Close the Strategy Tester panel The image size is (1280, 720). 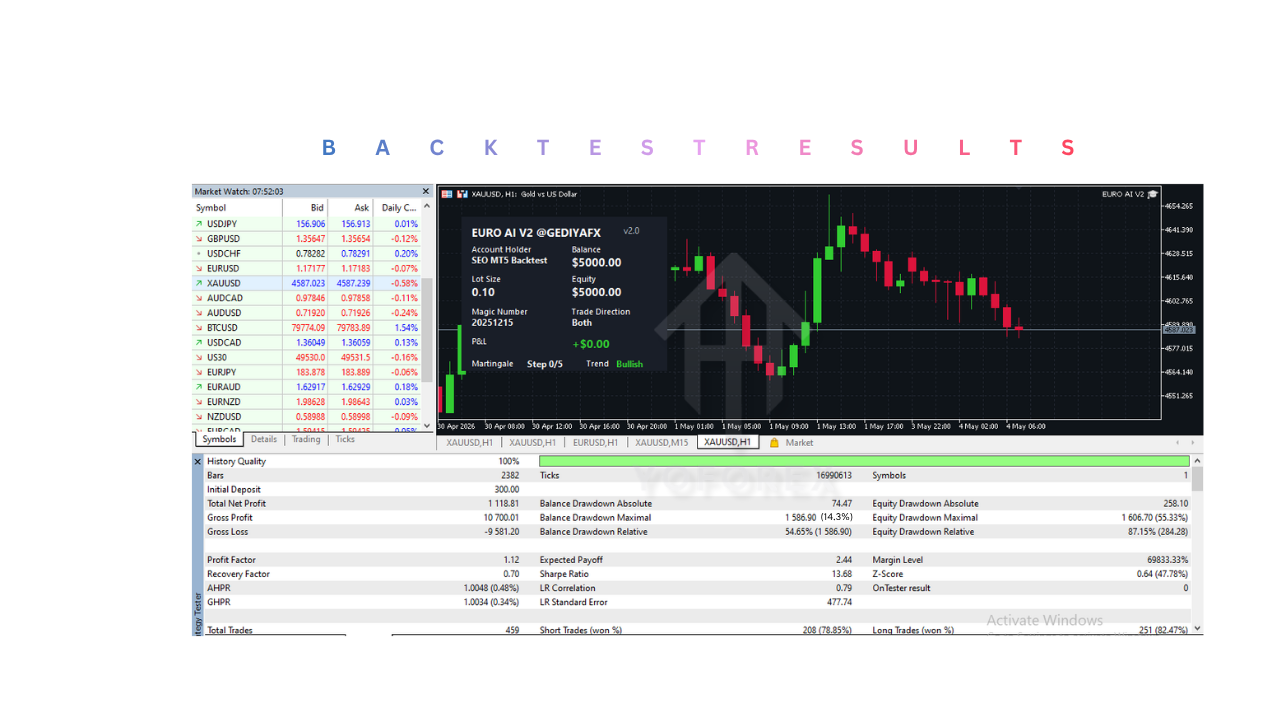(x=197, y=462)
